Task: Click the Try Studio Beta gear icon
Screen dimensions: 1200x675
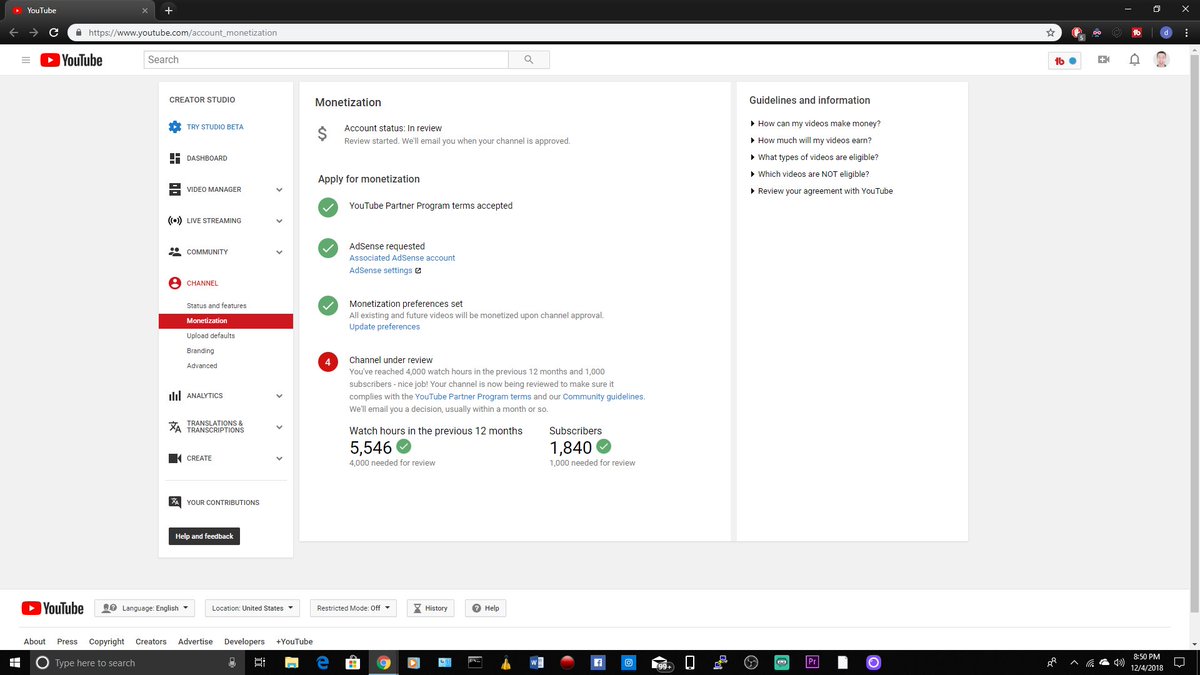Action: coord(175,127)
